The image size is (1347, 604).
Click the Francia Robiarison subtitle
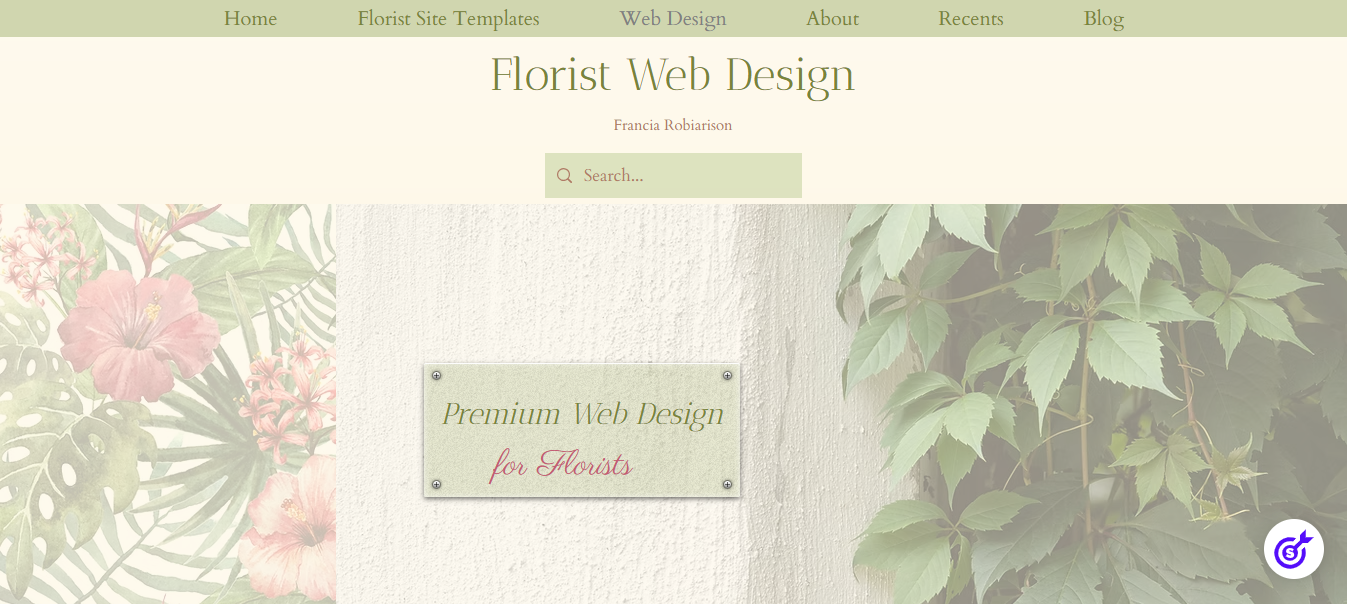[x=673, y=125]
